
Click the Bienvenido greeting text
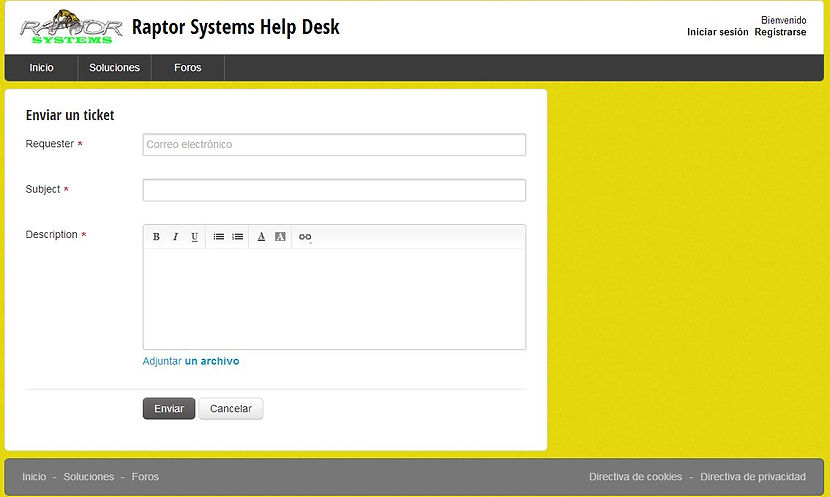[783, 20]
